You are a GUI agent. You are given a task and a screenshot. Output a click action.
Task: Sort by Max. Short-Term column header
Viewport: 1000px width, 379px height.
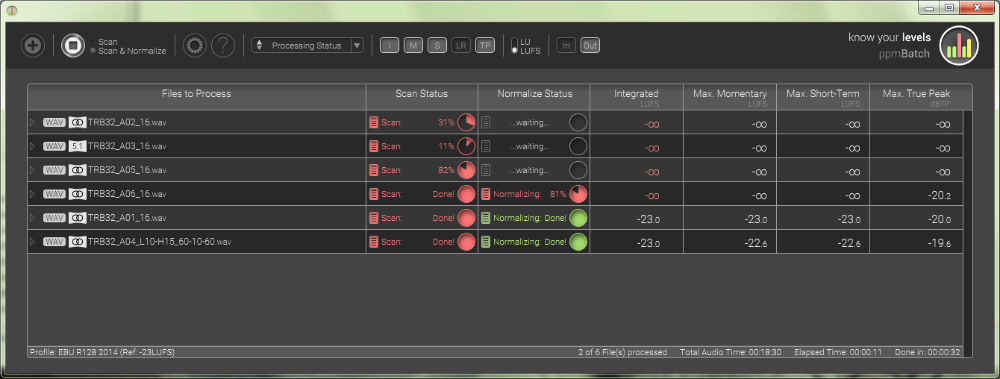coord(823,97)
